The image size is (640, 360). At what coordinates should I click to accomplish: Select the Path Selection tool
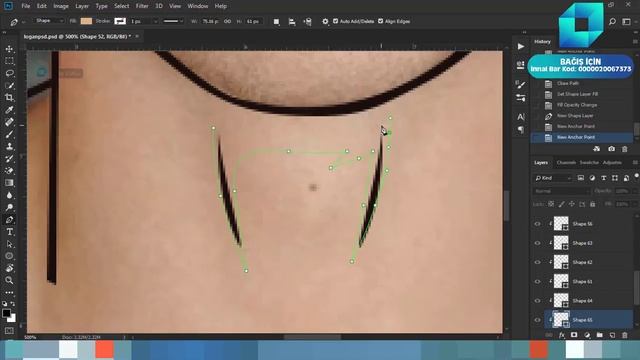(9, 244)
